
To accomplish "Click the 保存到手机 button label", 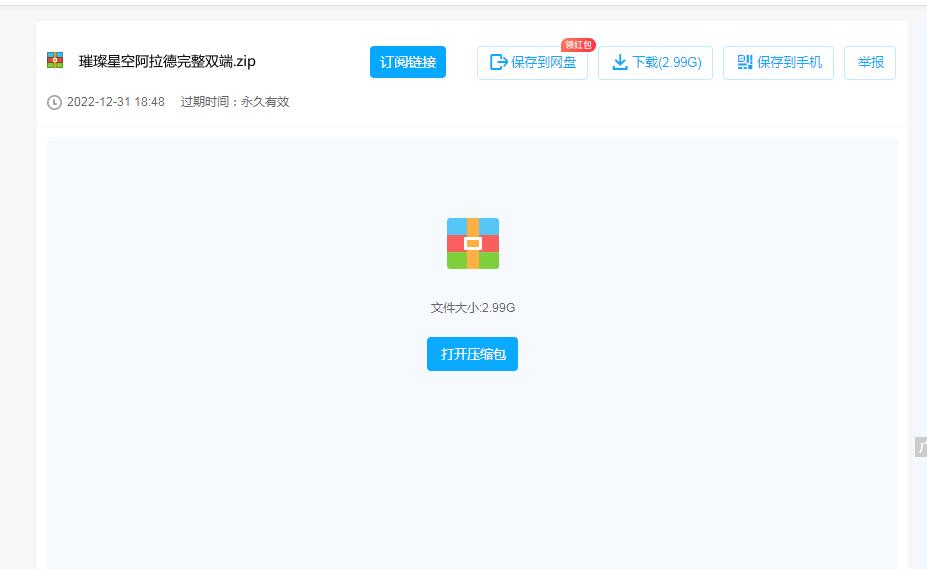I will pos(789,62).
